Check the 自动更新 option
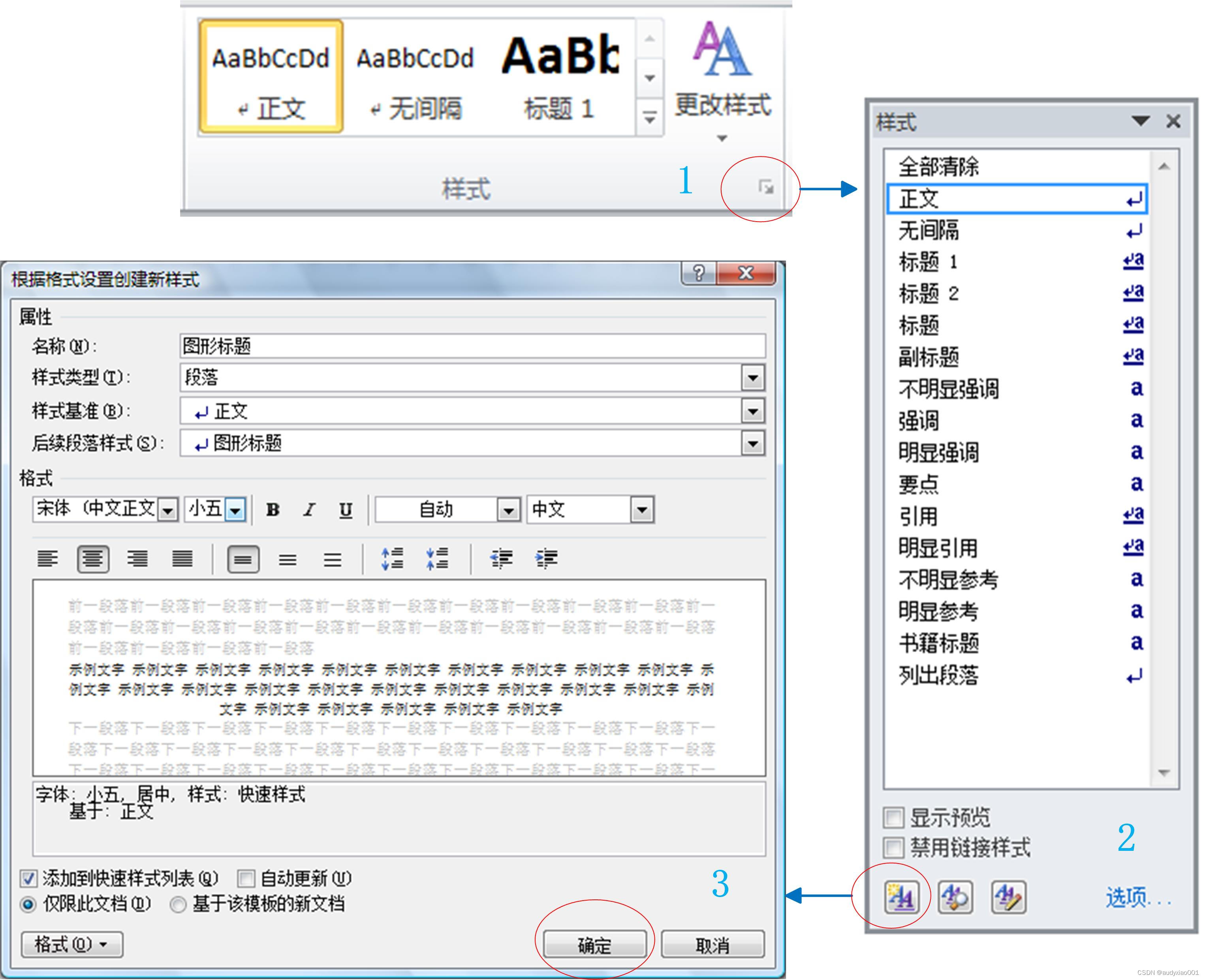Screen dimensions: 1205x980 pos(246,878)
